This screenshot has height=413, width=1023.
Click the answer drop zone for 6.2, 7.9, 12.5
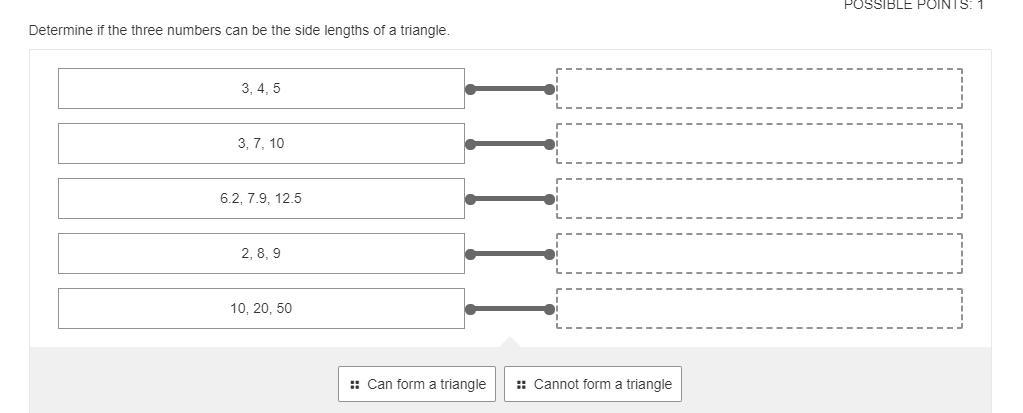click(759, 198)
